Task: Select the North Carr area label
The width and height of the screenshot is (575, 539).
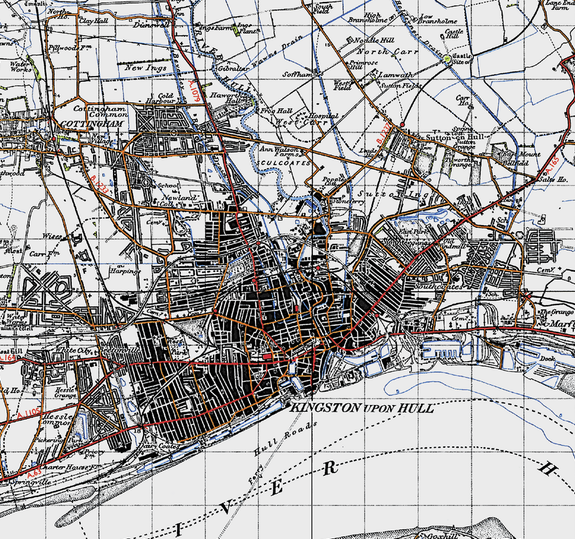Action: tap(387, 52)
